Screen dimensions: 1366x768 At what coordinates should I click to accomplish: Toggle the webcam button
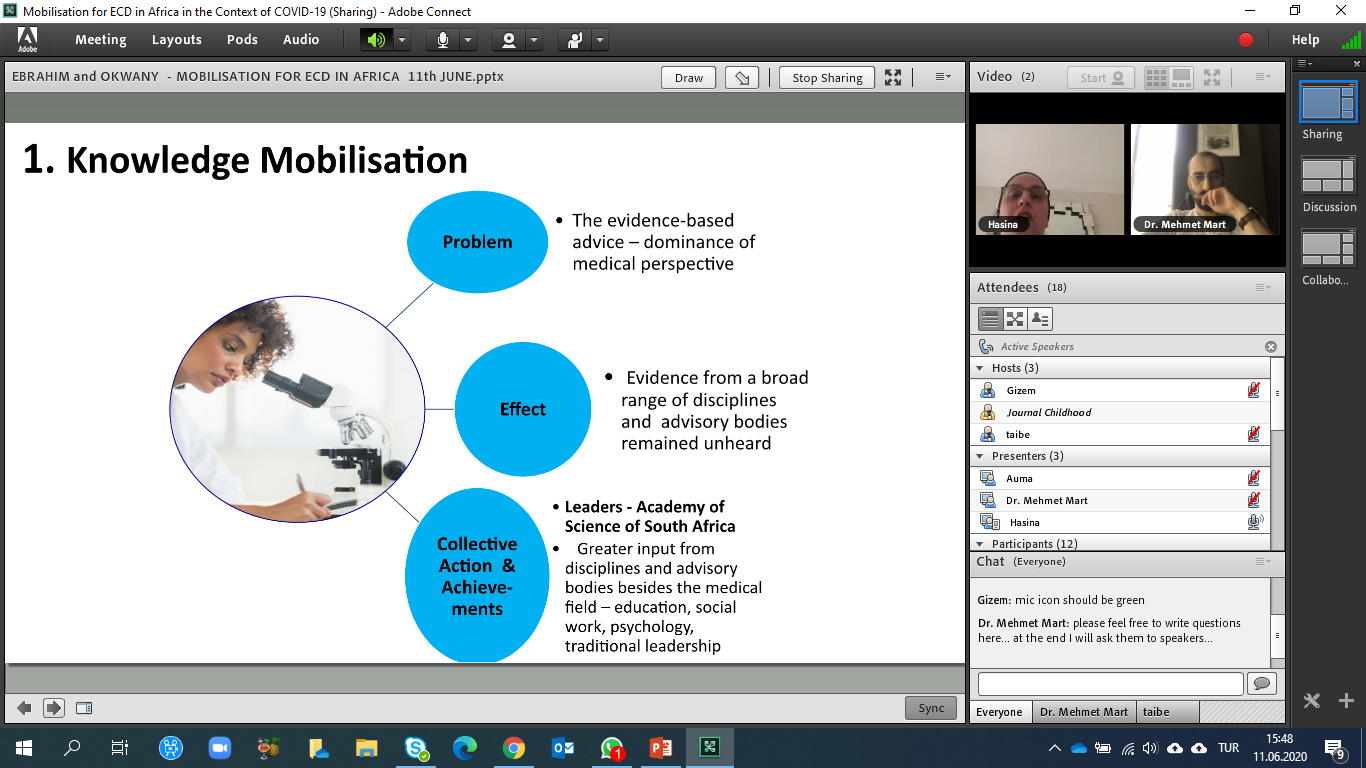[509, 40]
